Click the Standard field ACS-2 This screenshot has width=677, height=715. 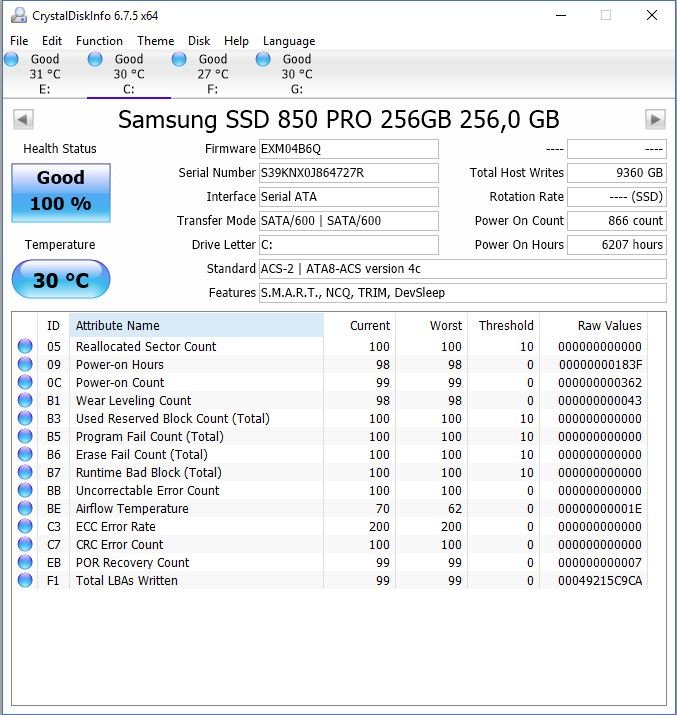(463, 269)
